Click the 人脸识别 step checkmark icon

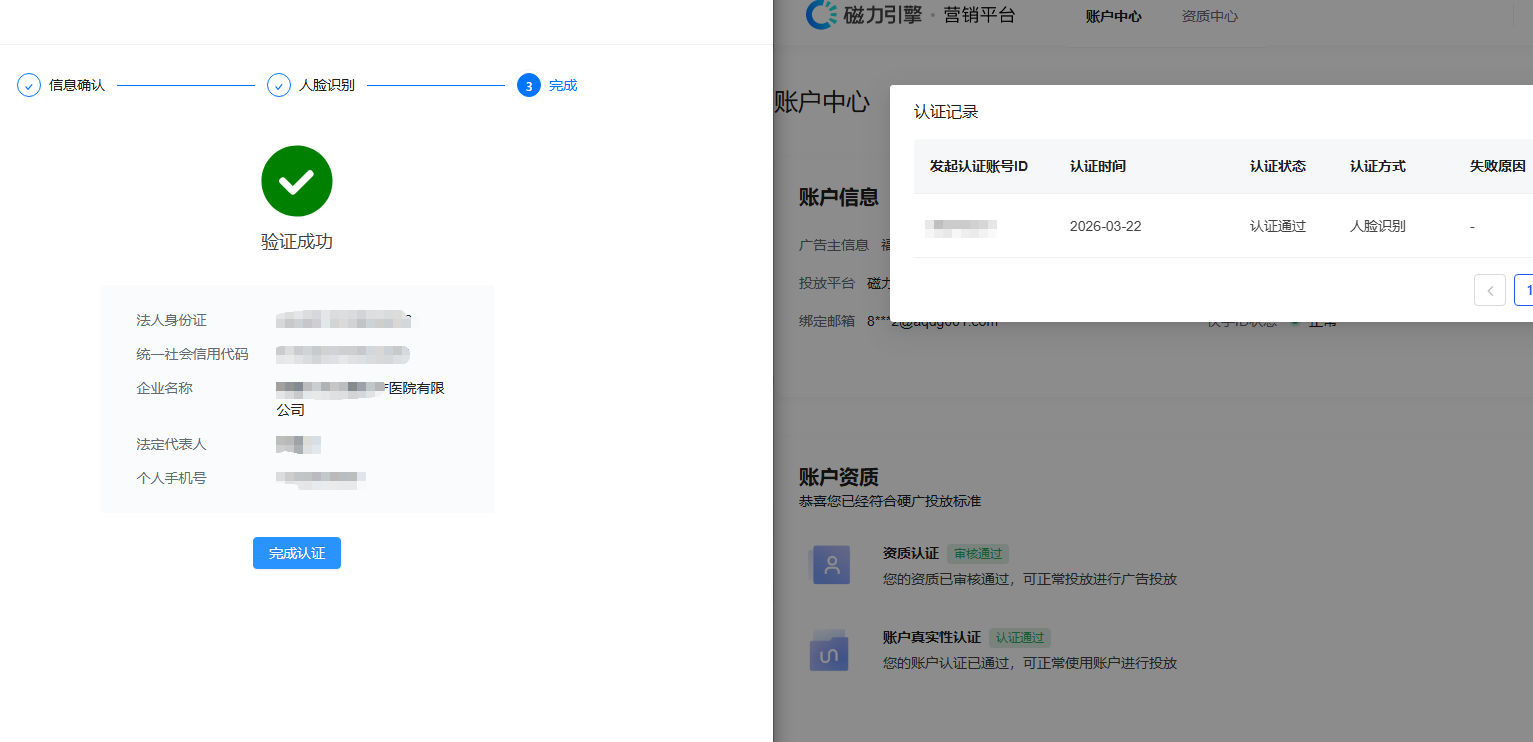279,85
